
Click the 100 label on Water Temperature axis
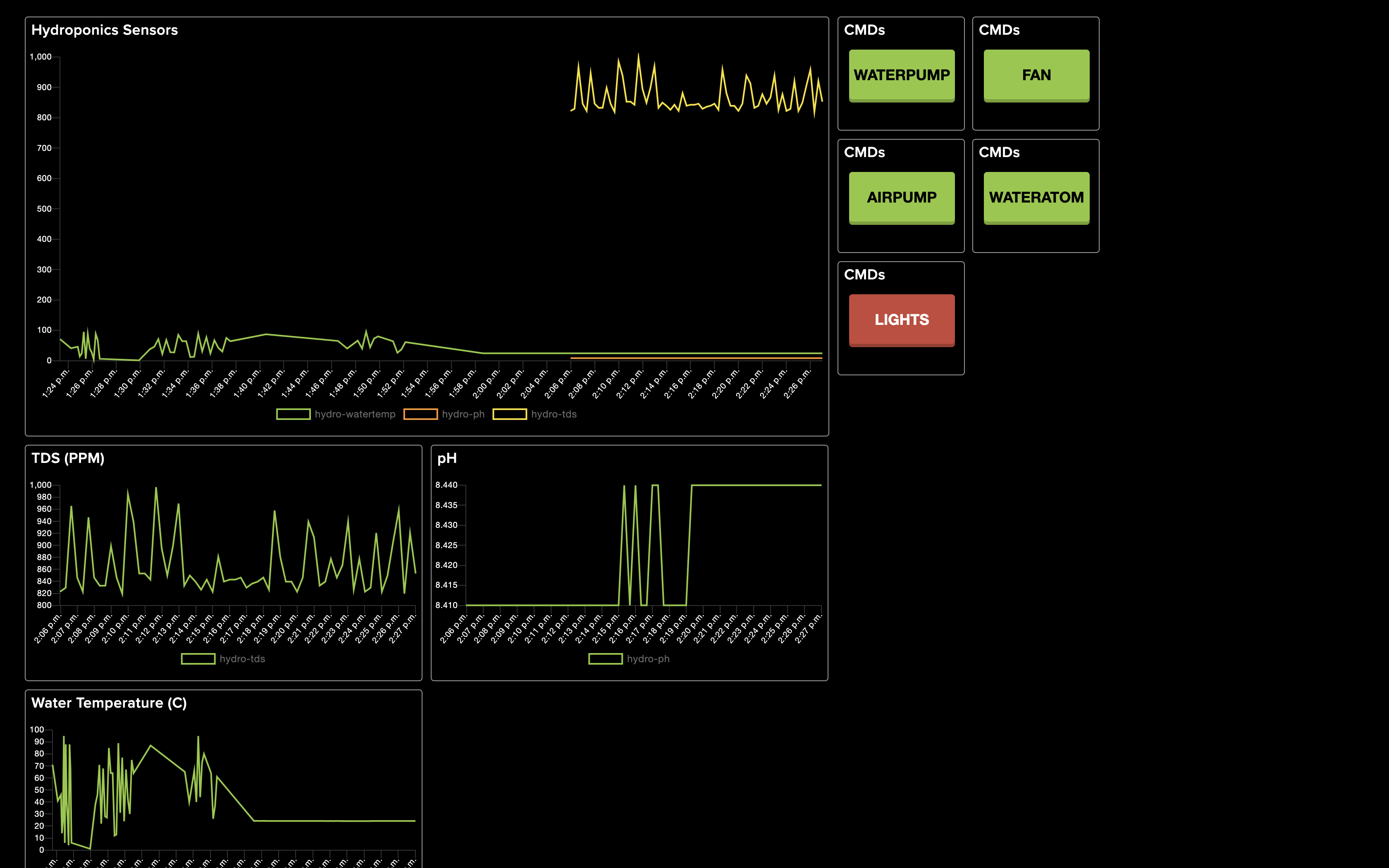[37, 730]
